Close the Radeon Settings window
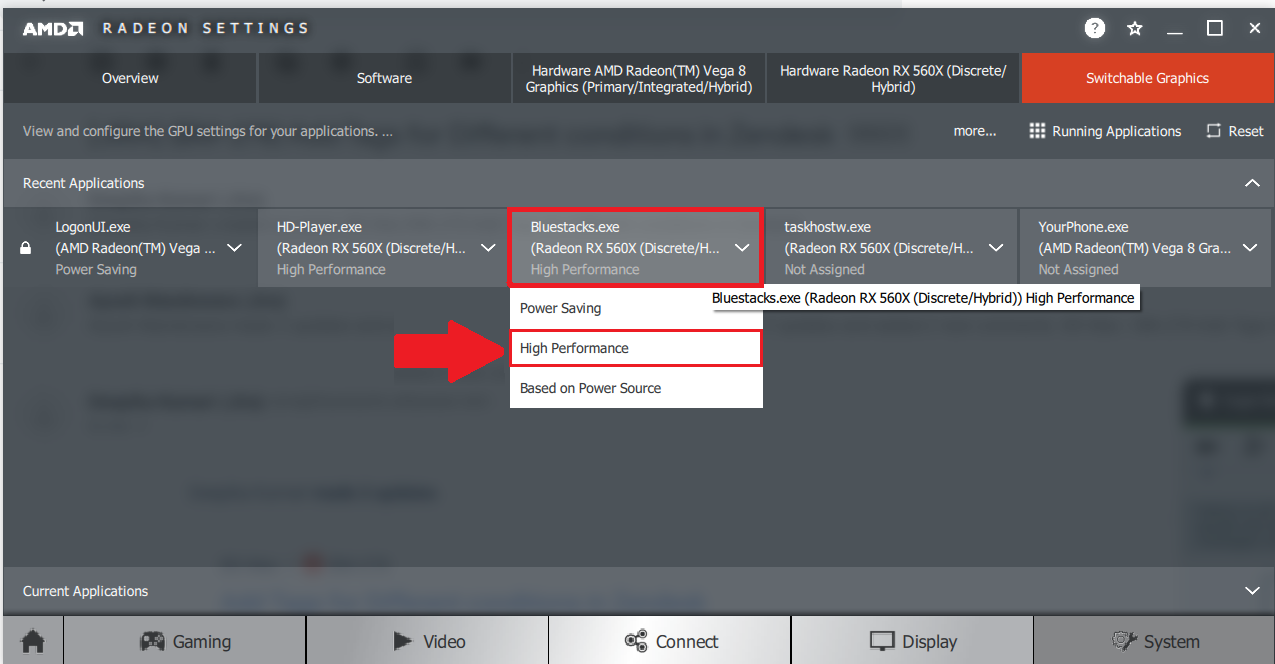The width and height of the screenshot is (1275, 664). coord(1255,28)
